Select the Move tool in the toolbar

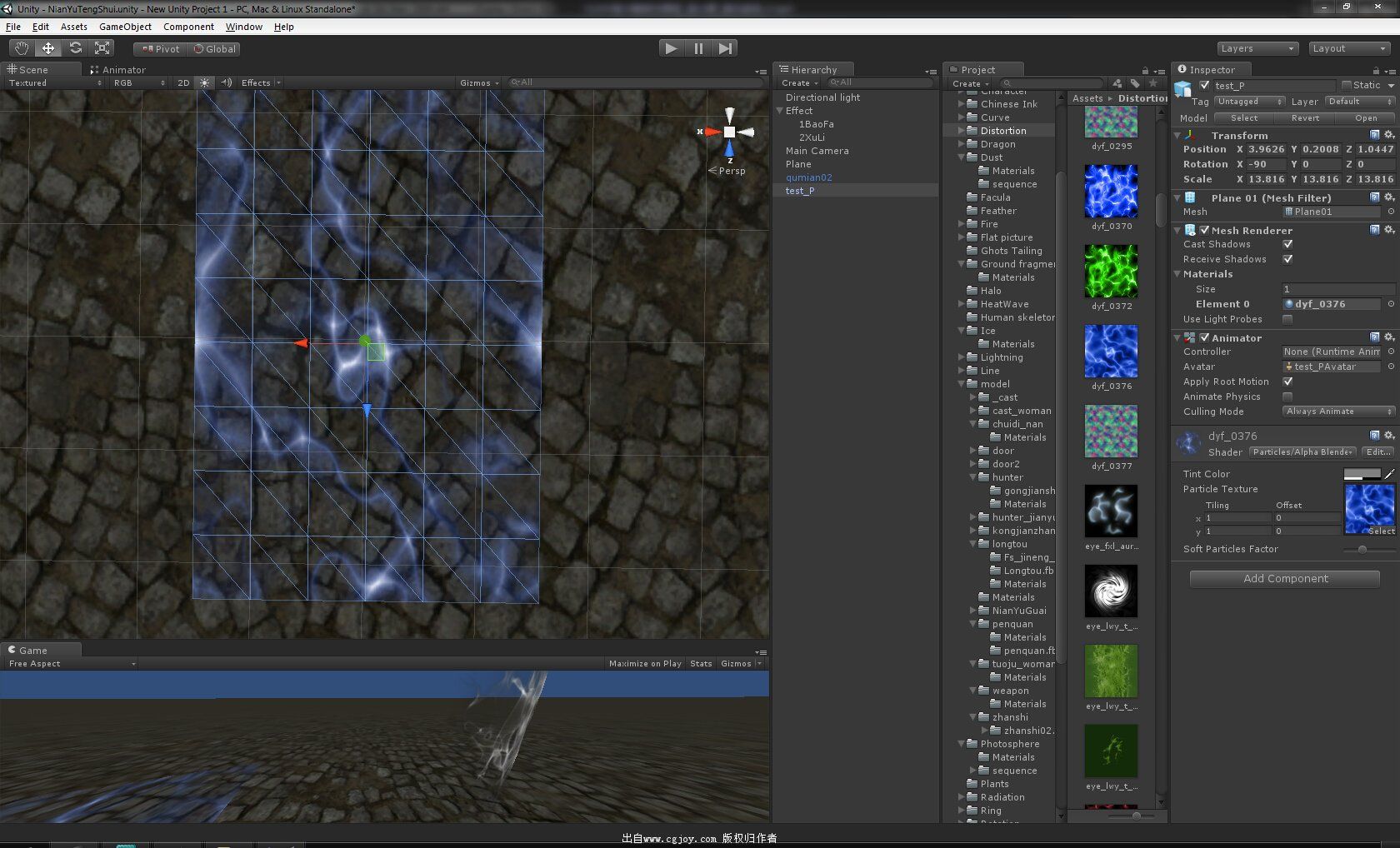coord(48,48)
